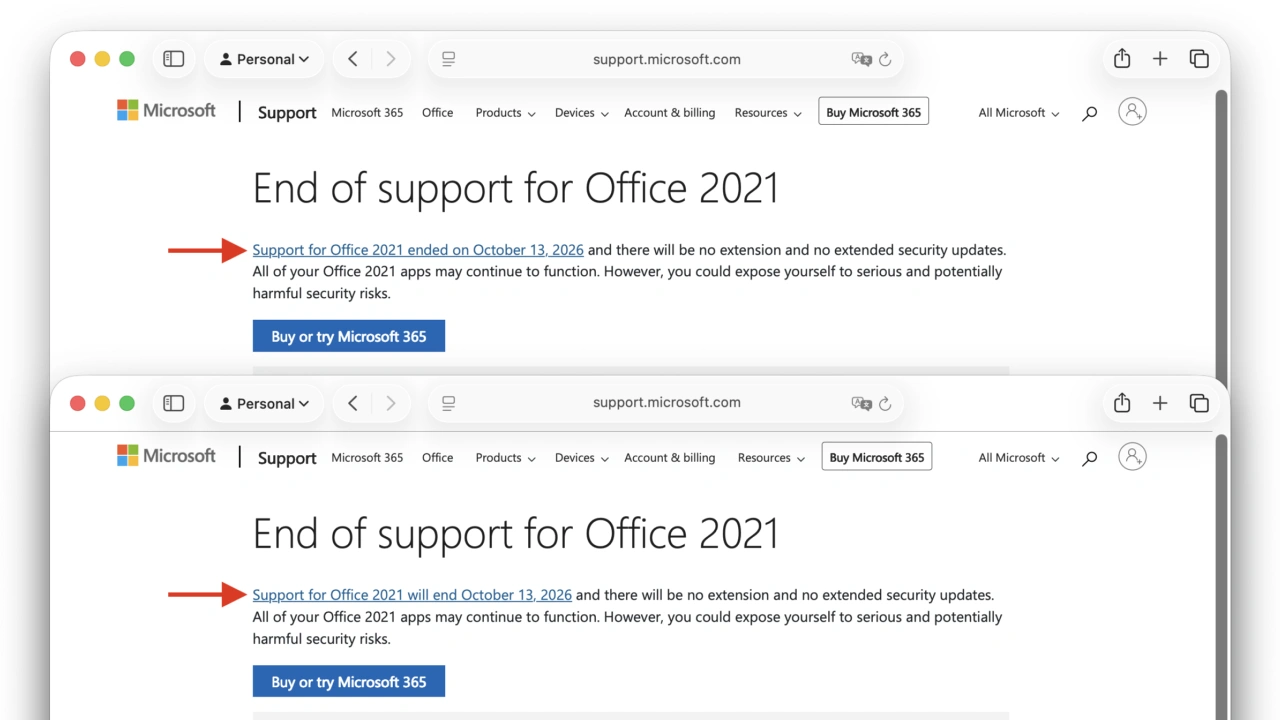Select Office nav item in upper window

[x=437, y=113]
